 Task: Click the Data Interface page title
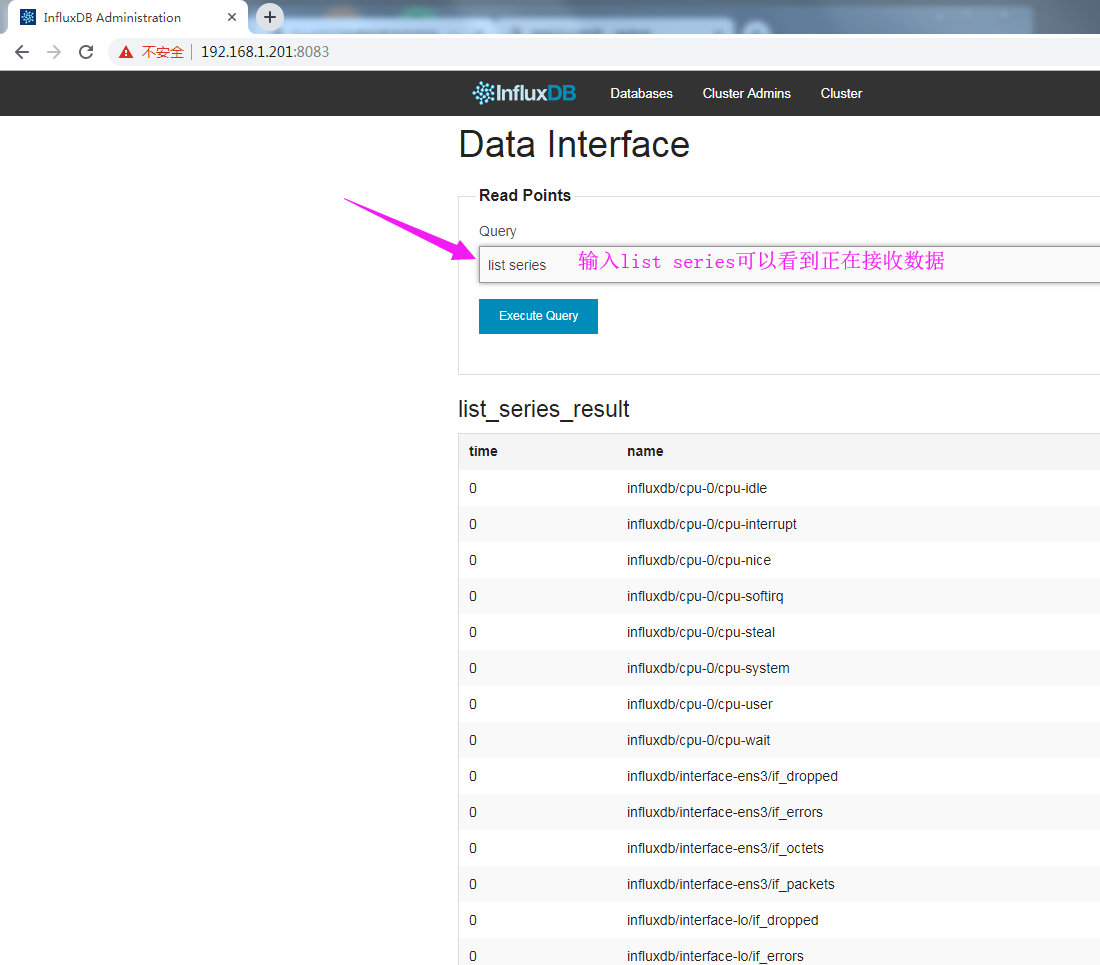[x=574, y=144]
